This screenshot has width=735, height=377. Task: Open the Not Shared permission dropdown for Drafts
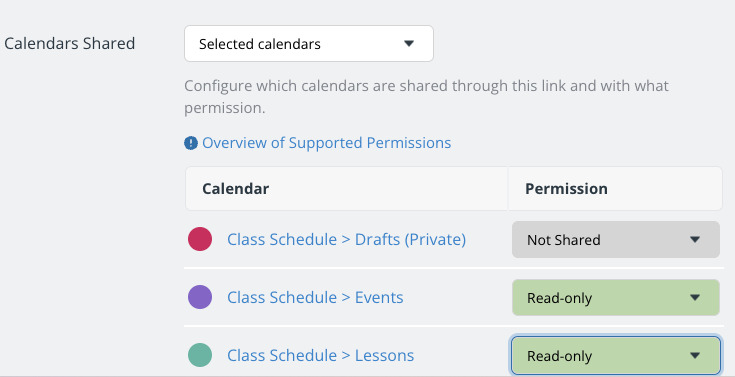coord(615,240)
